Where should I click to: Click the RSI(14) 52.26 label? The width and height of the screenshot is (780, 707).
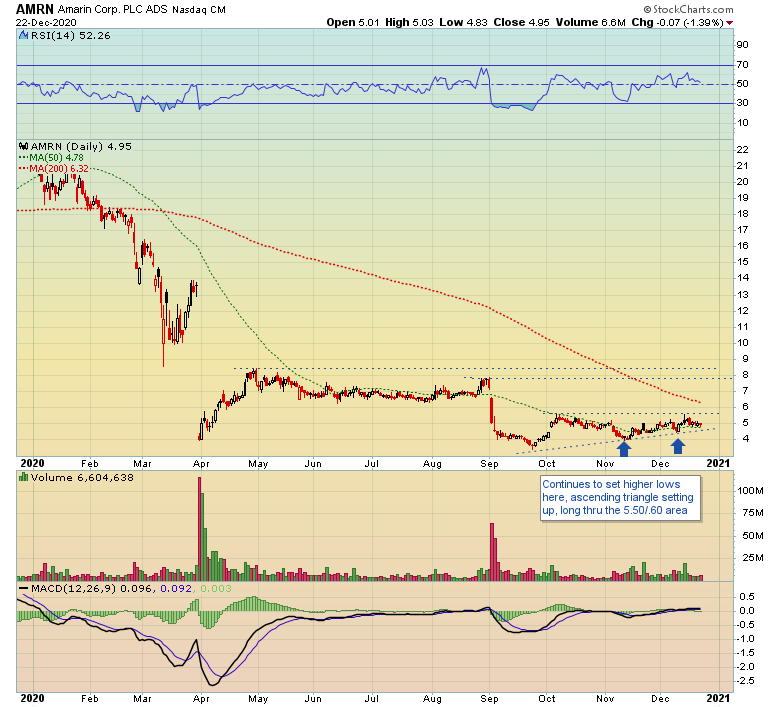pos(71,36)
